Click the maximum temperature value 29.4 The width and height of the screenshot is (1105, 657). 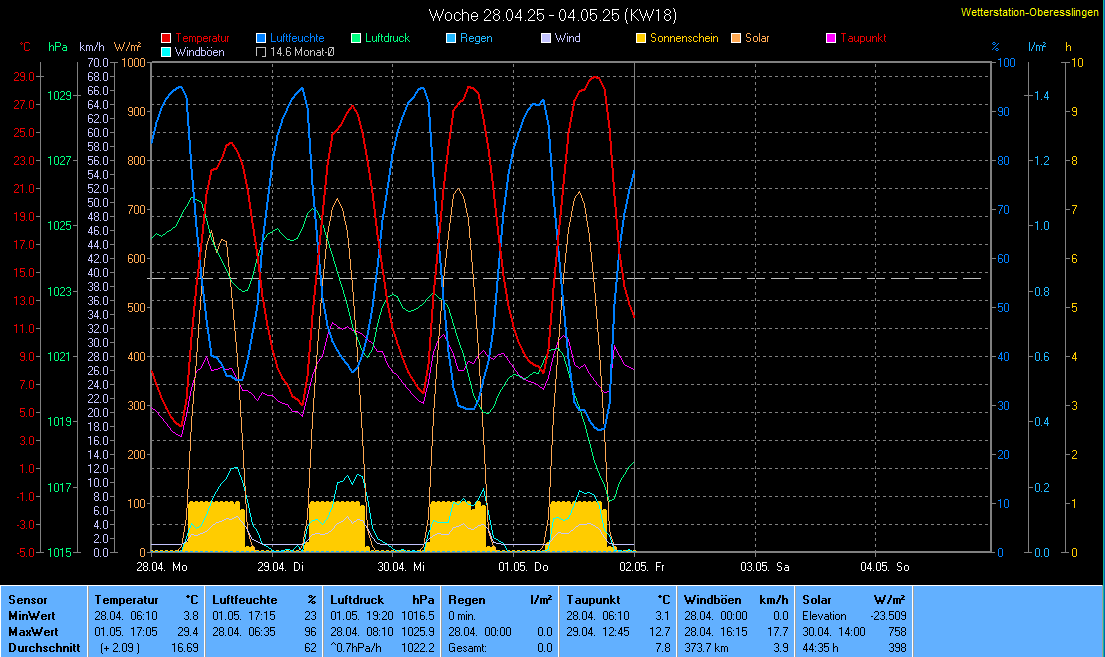187,632
